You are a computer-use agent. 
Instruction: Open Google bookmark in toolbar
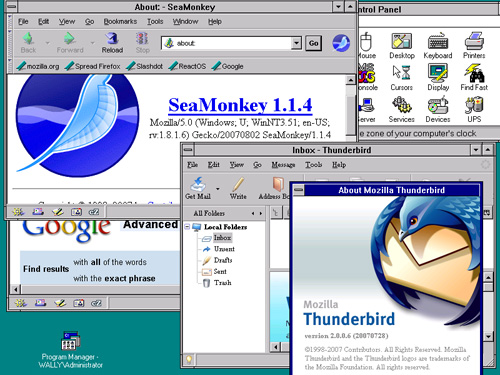coord(228,66)
